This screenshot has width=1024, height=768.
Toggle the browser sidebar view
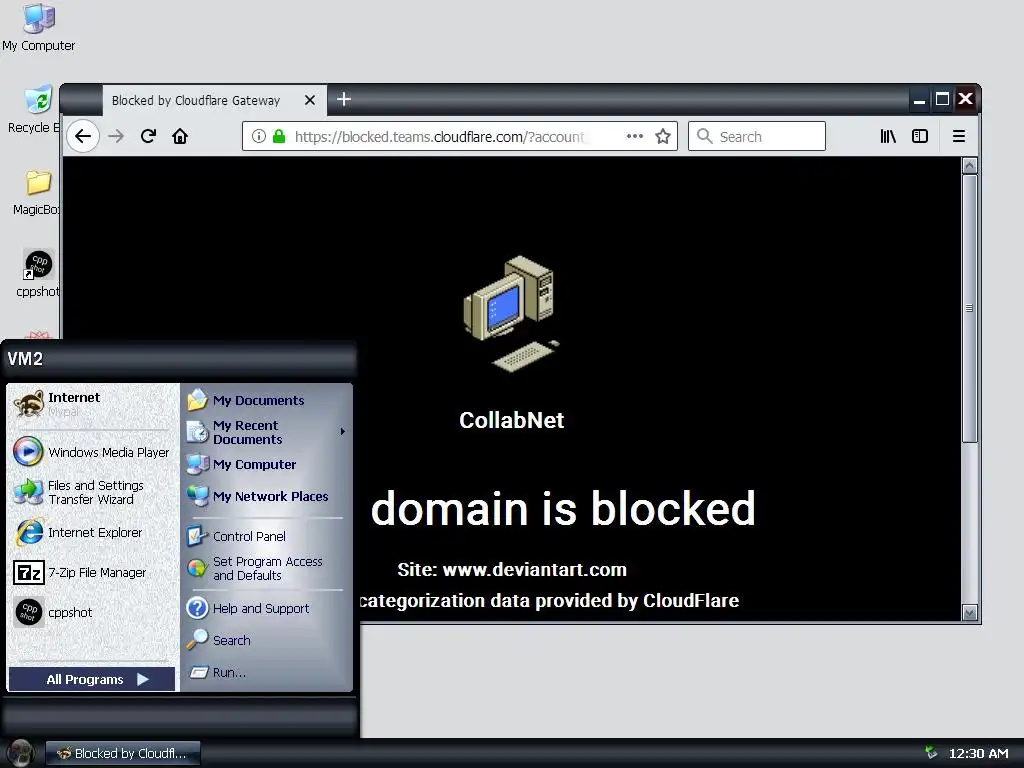[920, 136]
